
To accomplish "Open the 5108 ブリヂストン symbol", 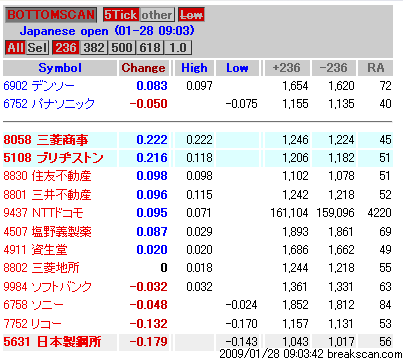I will 53,158.
